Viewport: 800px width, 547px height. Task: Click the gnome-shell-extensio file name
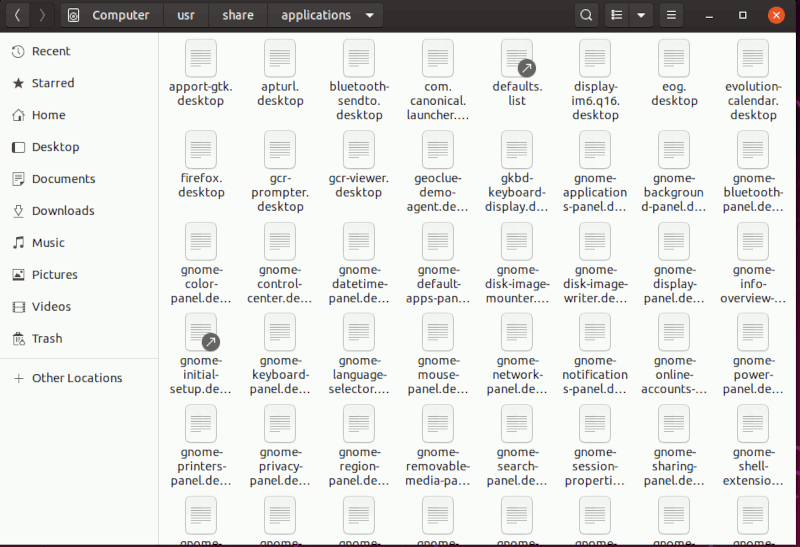point(753,466)
